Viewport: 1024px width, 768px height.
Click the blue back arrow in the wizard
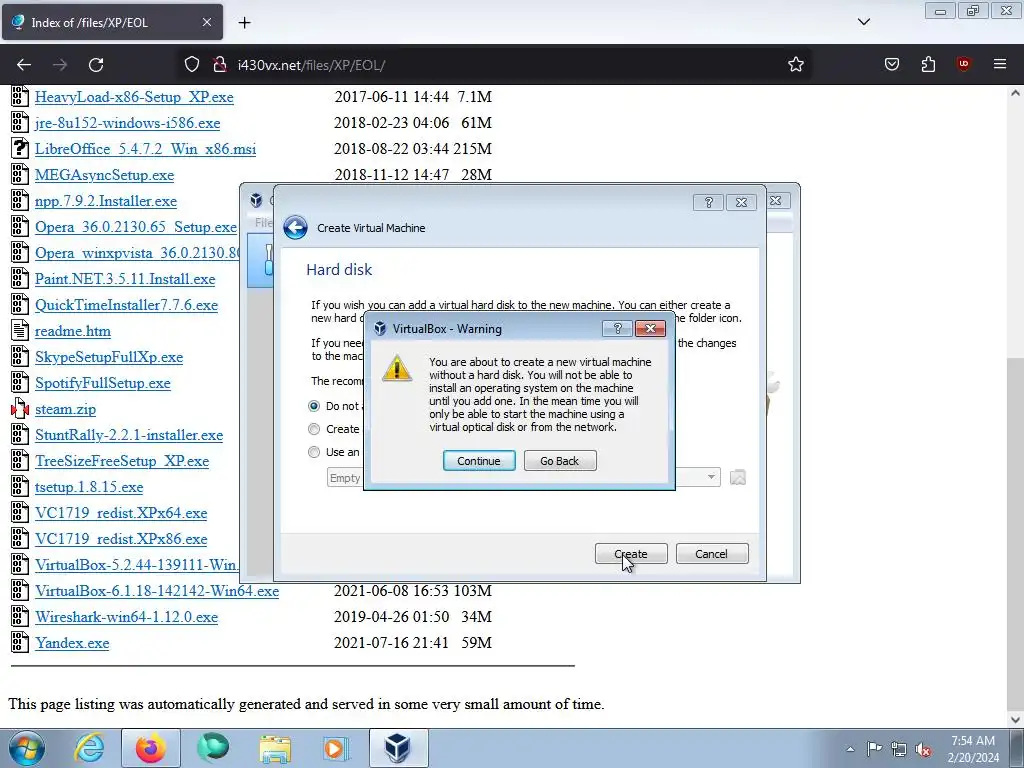click(295, 227)
